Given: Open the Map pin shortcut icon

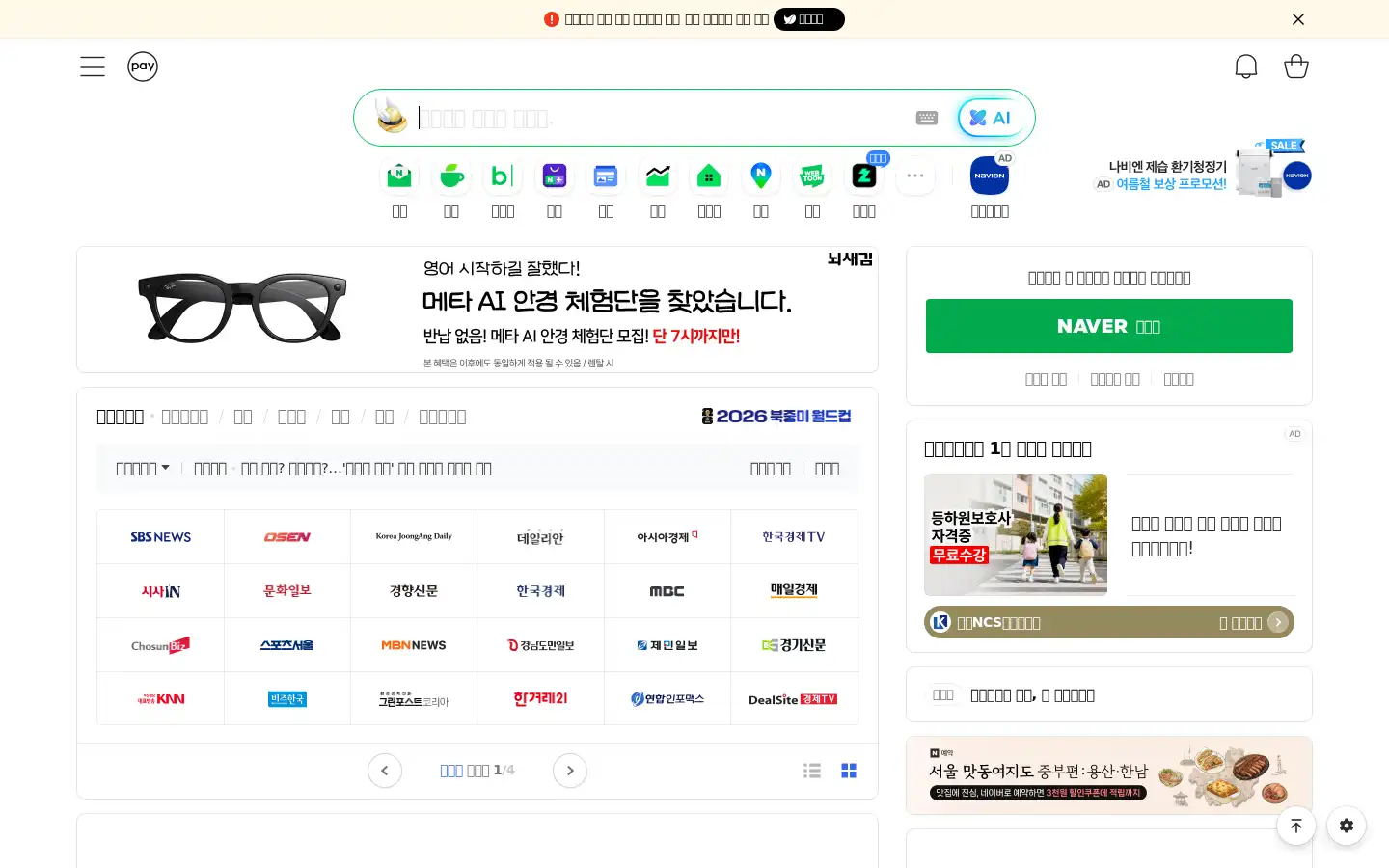Looking at the screenshot, I should [761, 176].
